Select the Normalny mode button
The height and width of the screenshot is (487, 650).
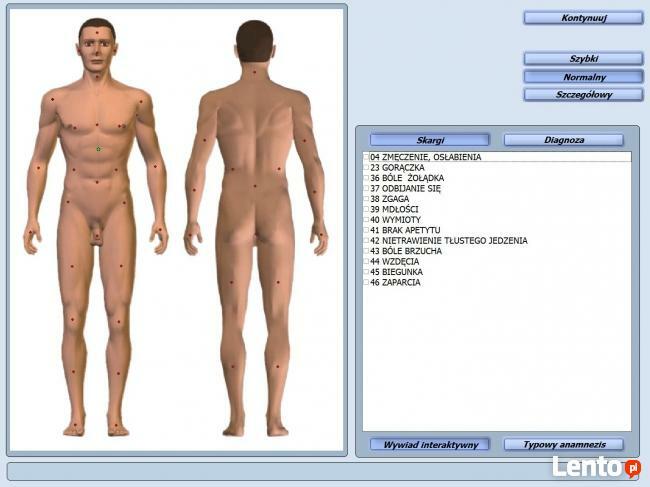(583, 77)
